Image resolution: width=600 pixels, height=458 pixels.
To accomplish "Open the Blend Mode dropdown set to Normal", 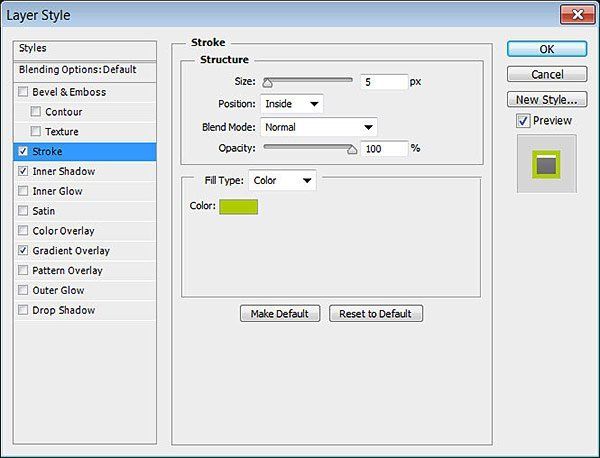I will tap(319, 127).
